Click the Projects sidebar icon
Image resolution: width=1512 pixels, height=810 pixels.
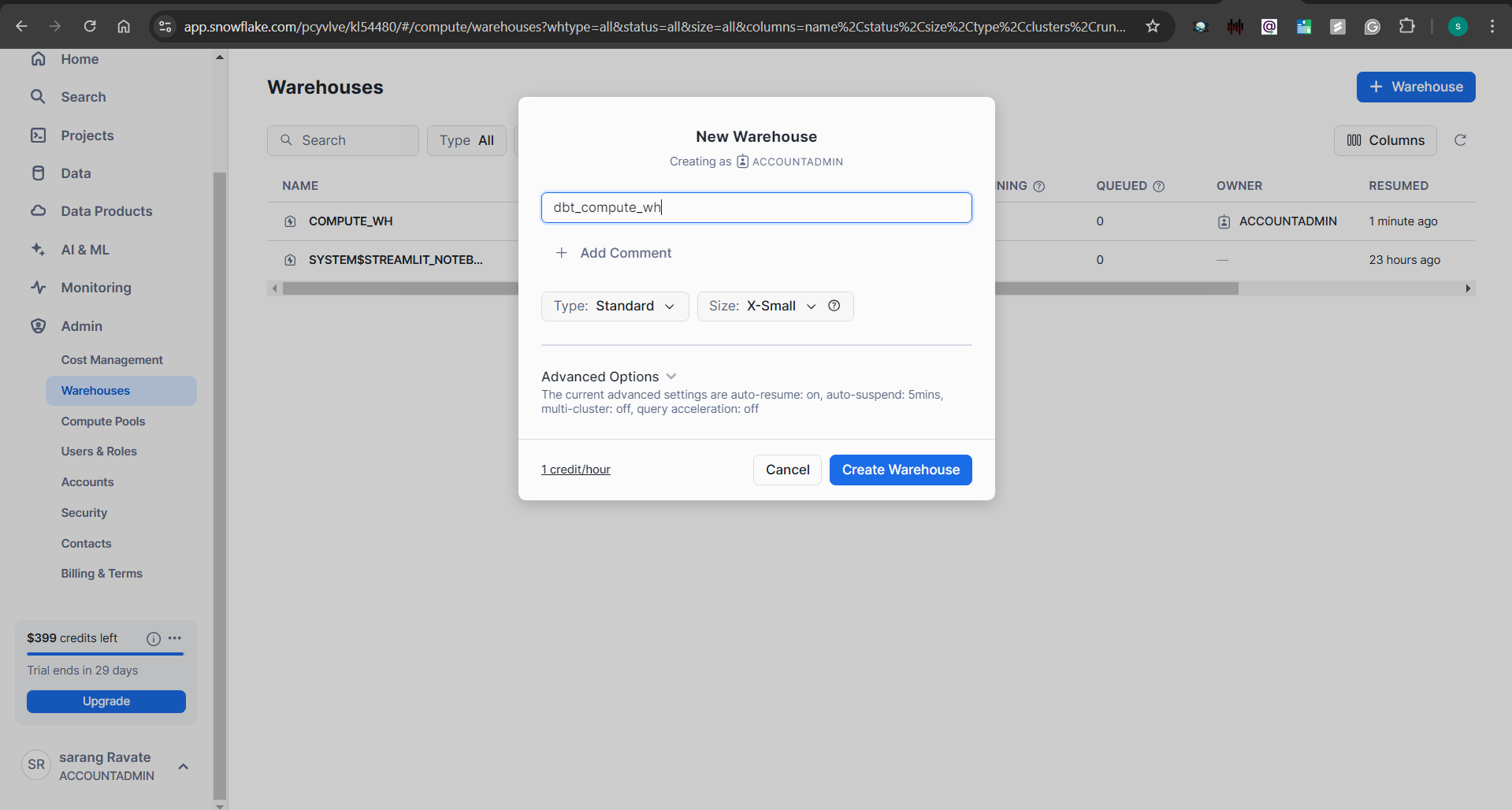coord(38,136)
